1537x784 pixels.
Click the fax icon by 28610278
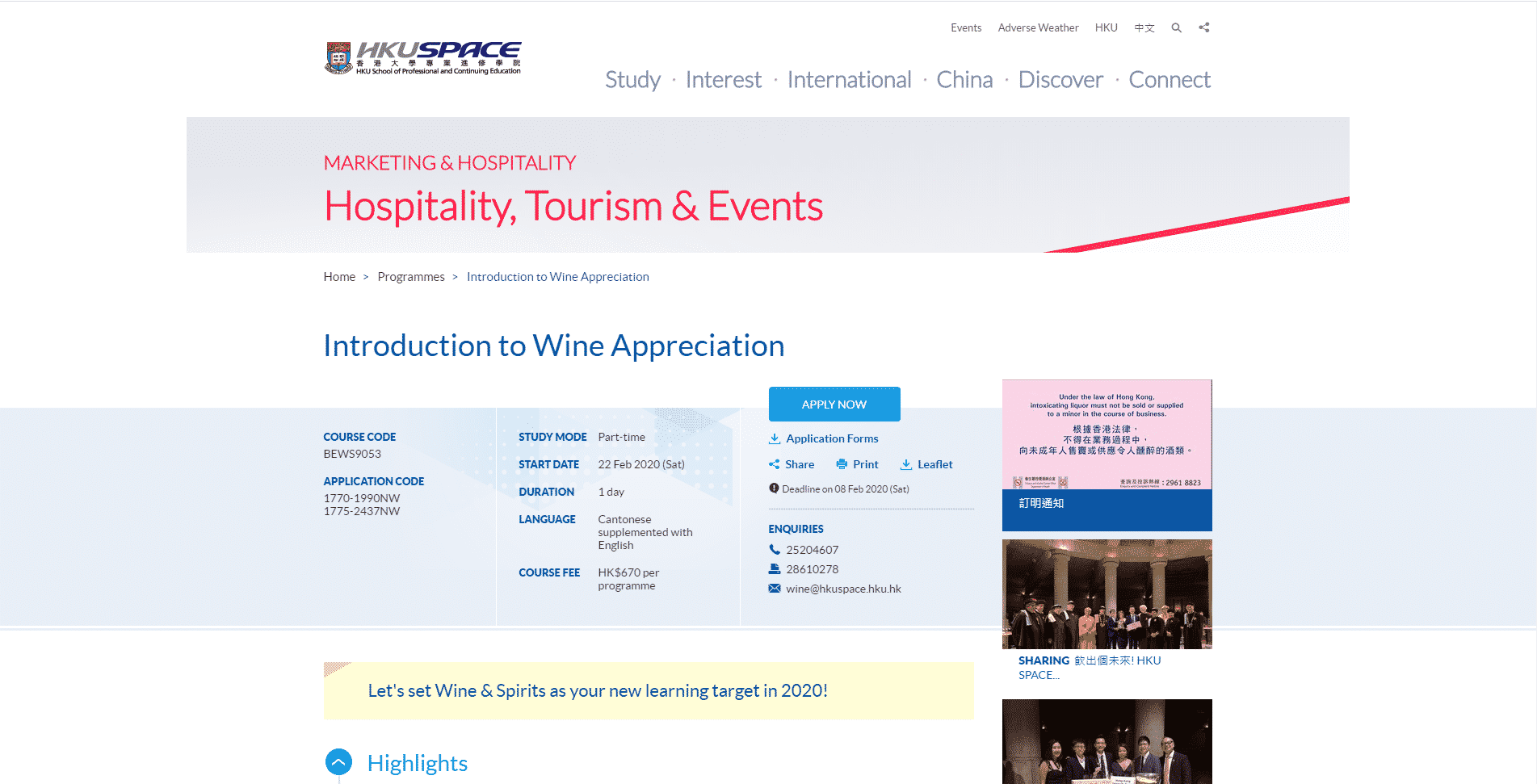pyautogui.click(x=775, y=569)
